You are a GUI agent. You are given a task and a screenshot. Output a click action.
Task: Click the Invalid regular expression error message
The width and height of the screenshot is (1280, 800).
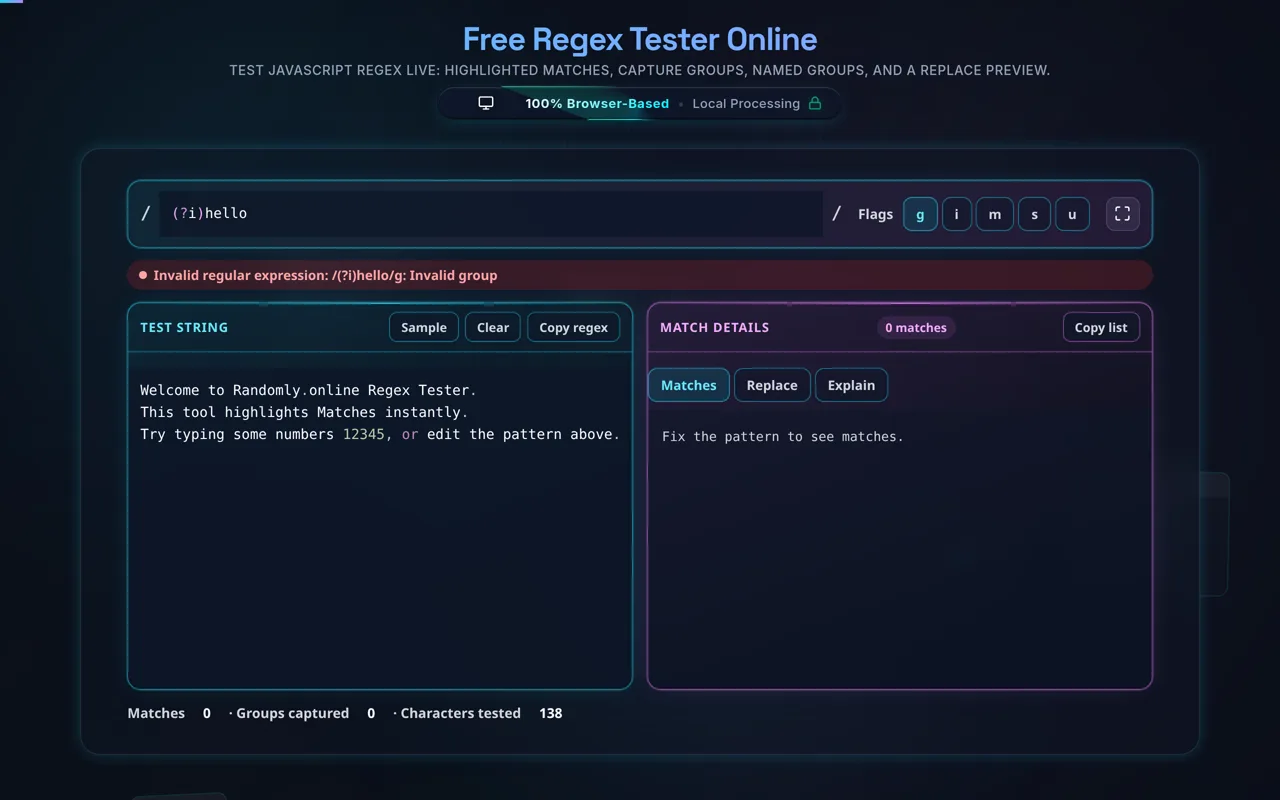(x=640, y=275)
